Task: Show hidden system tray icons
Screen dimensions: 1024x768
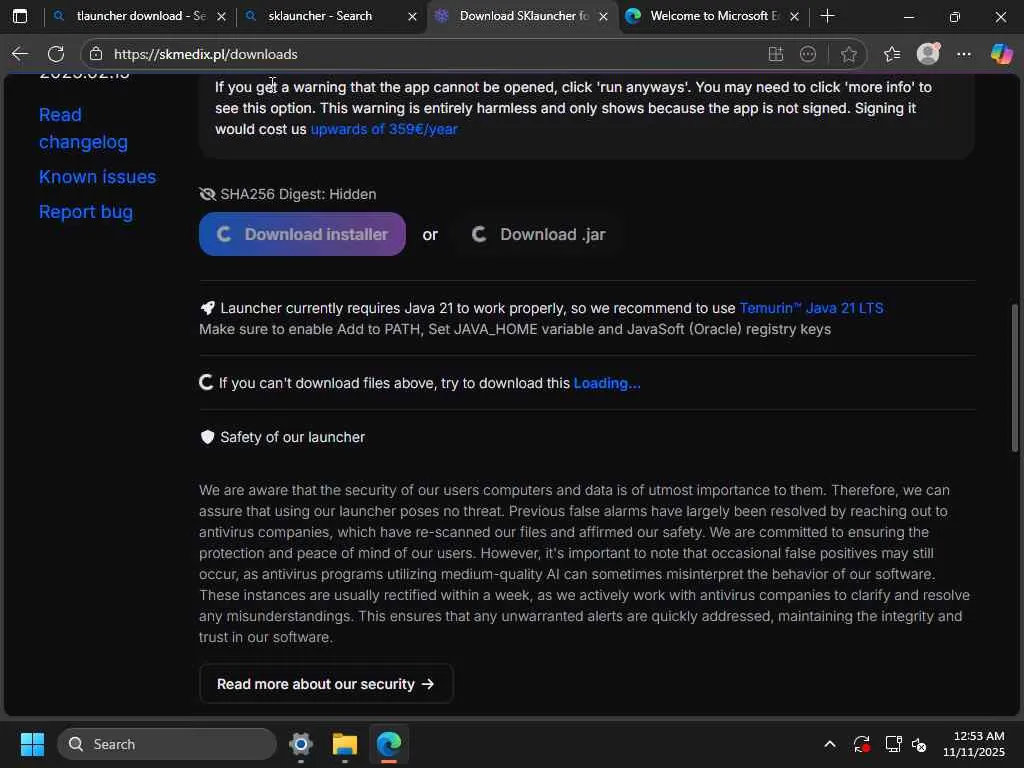Action: pyautogui.click(x=829, y=744)
